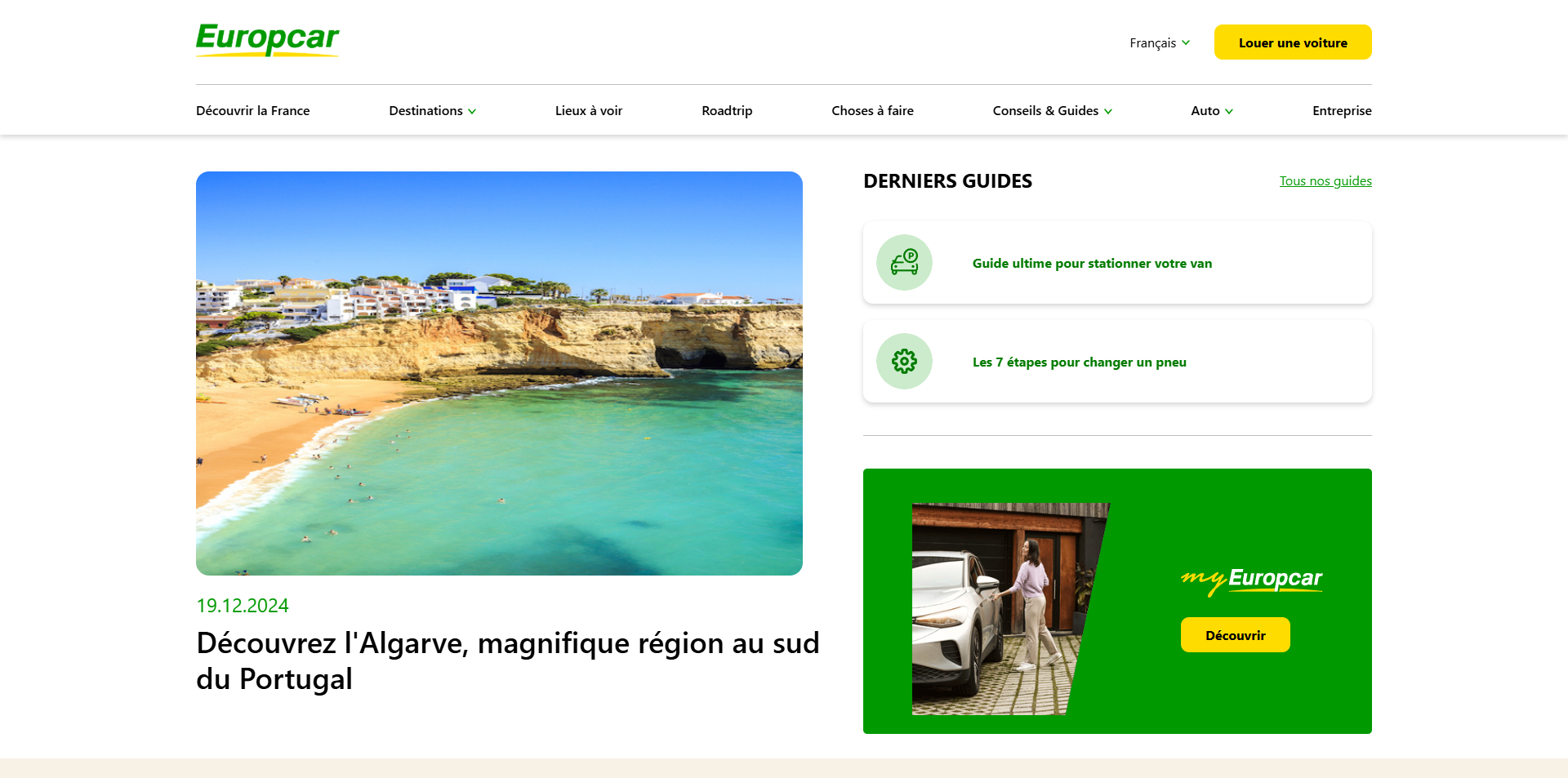1568x778 pixels.
Task: Click the article date 19.12.2024
Action: pyautogui.click(x=243, y=606)
